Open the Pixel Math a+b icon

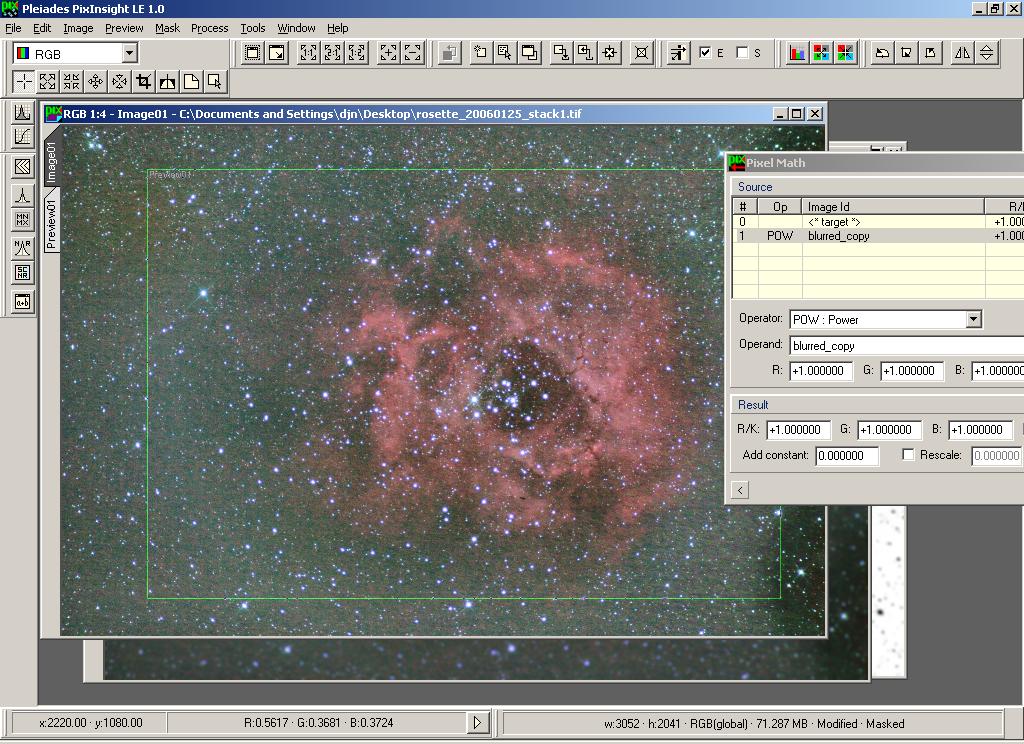click(22, 300)
